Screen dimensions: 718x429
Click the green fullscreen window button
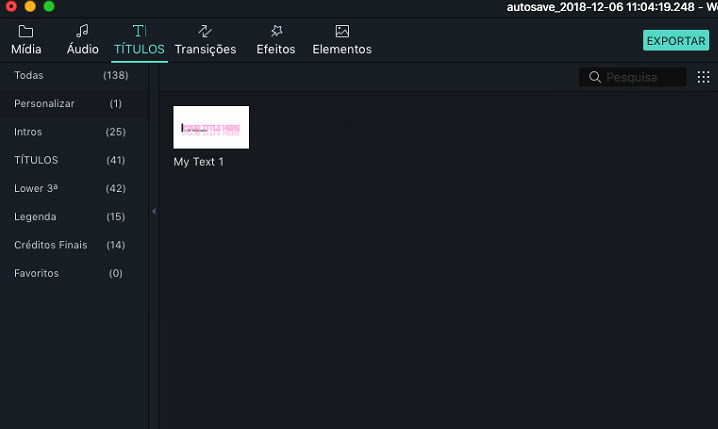click(x=49, y=6)
